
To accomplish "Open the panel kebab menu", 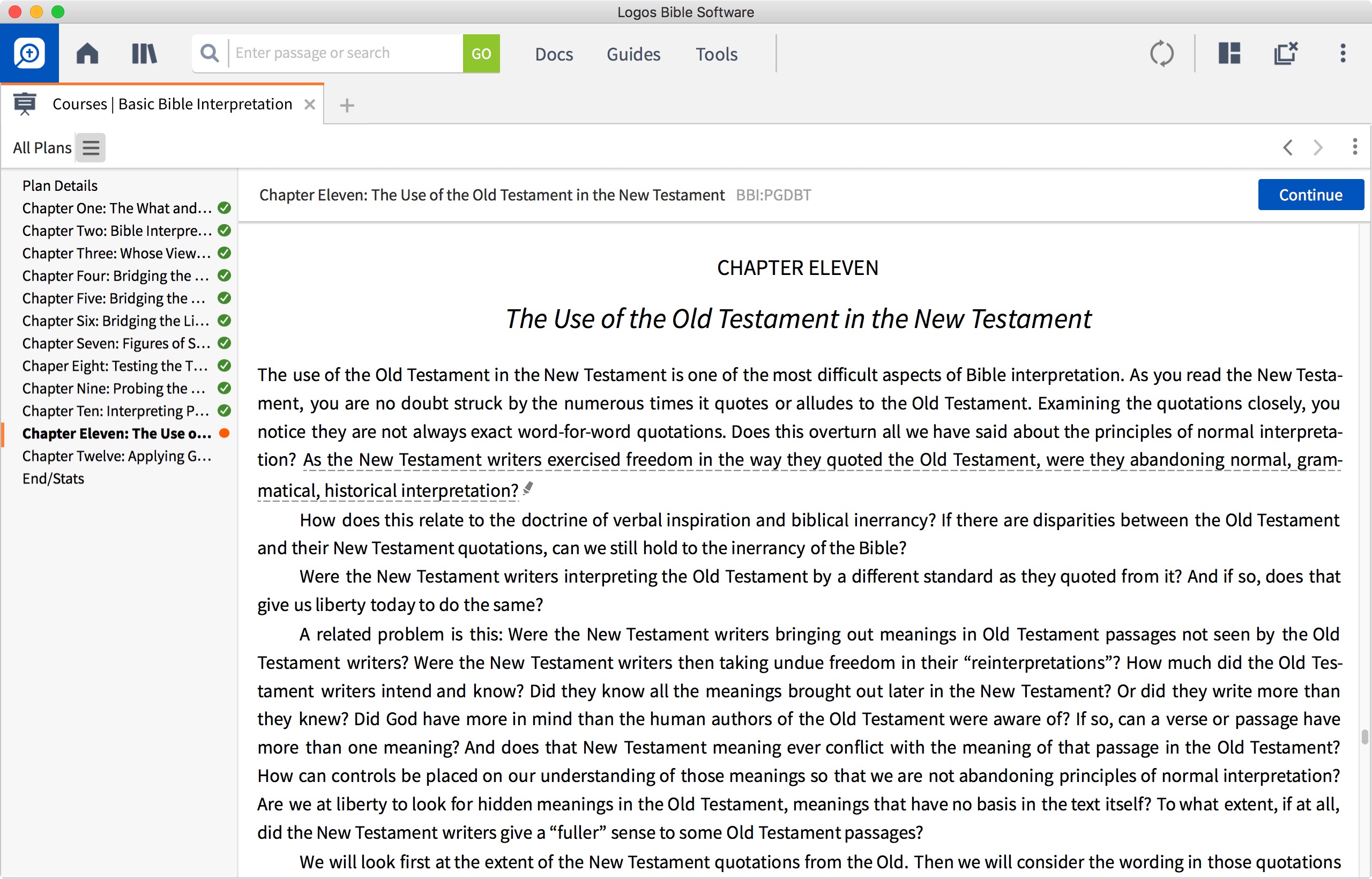I will (1354, 147).
